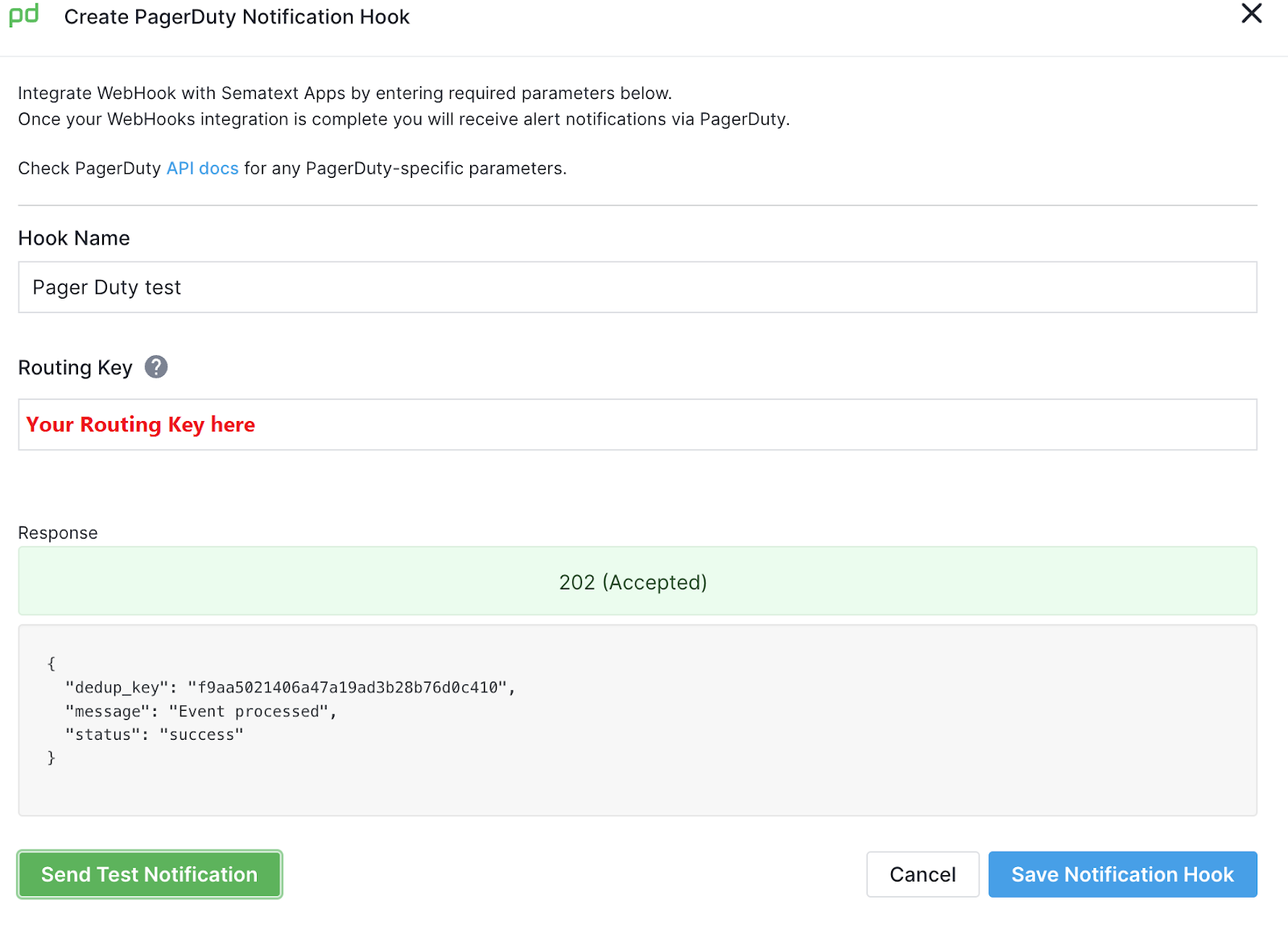Viewport: 1288px width, 925px height.
Task: Click the "Your Routing Key here" placeholder
Action: [140, 424]
